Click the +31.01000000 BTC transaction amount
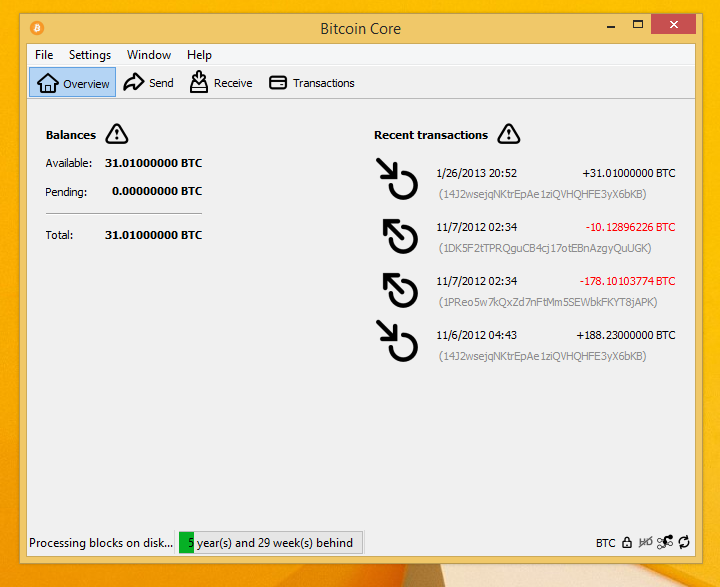 tap(629, 173)
